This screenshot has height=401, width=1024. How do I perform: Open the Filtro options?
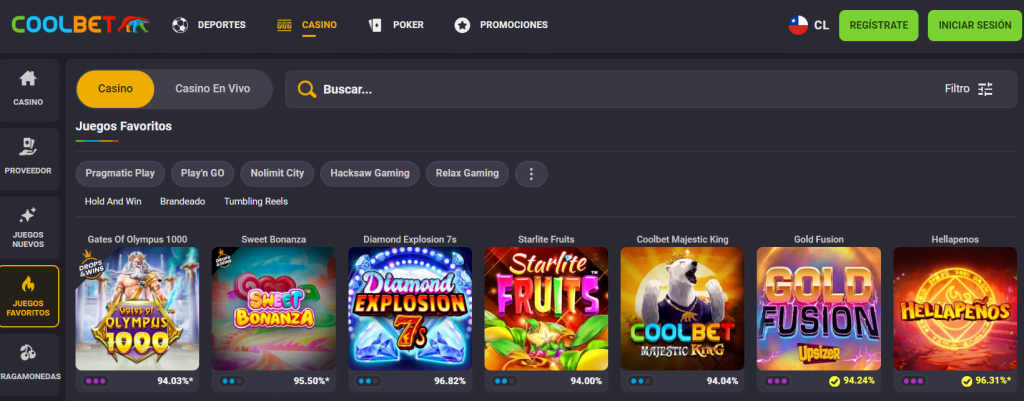click(x=968, y=89)
